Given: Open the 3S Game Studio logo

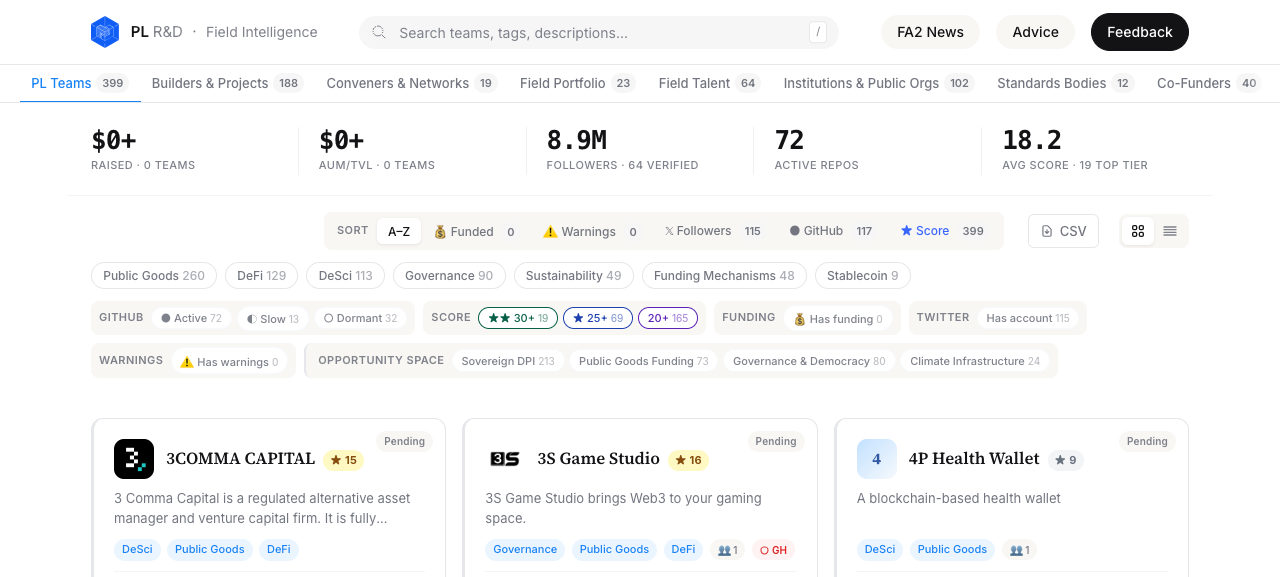Looking at the screenshot, I should pos(505,459).
